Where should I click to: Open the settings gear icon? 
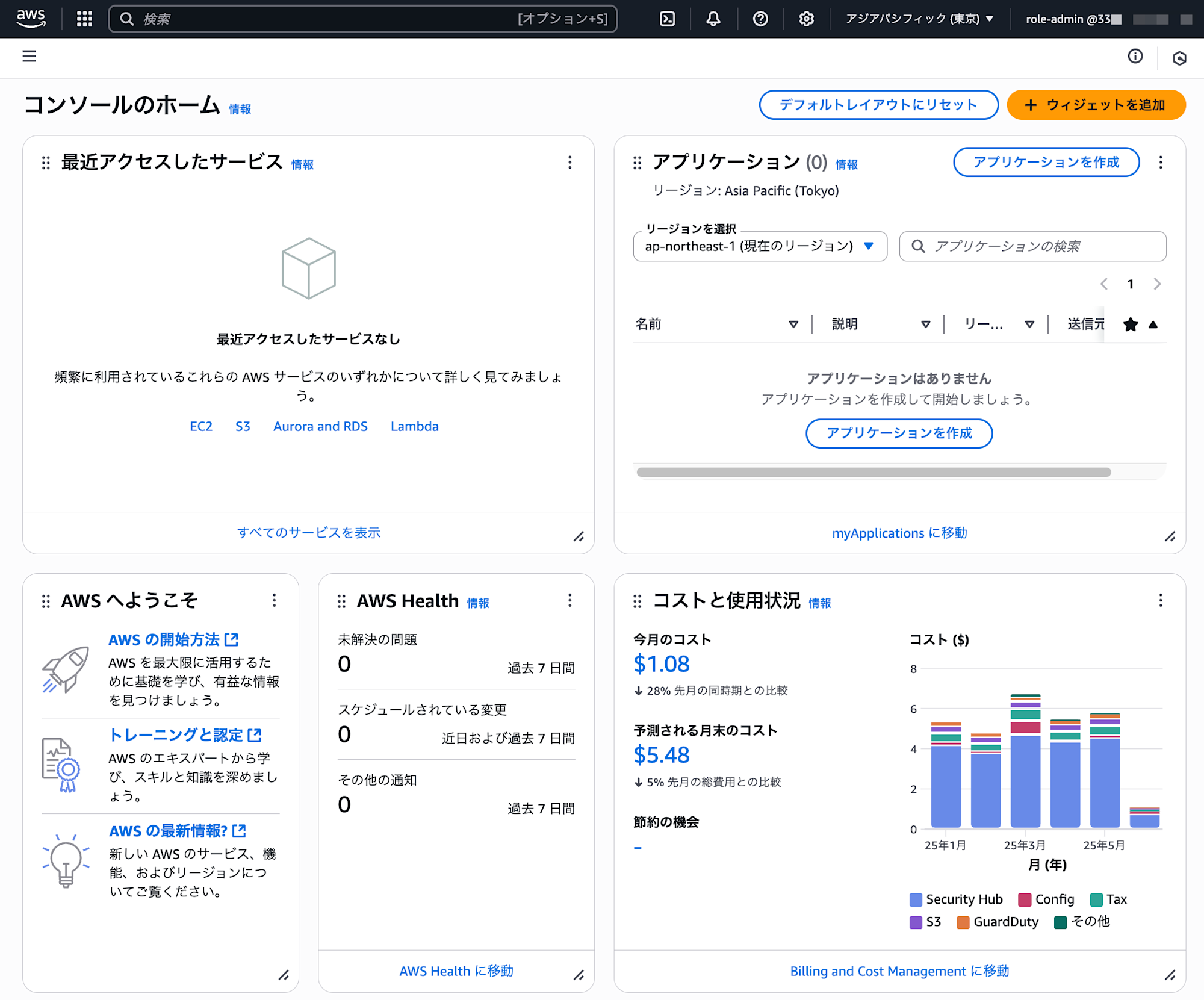[807, 19]
